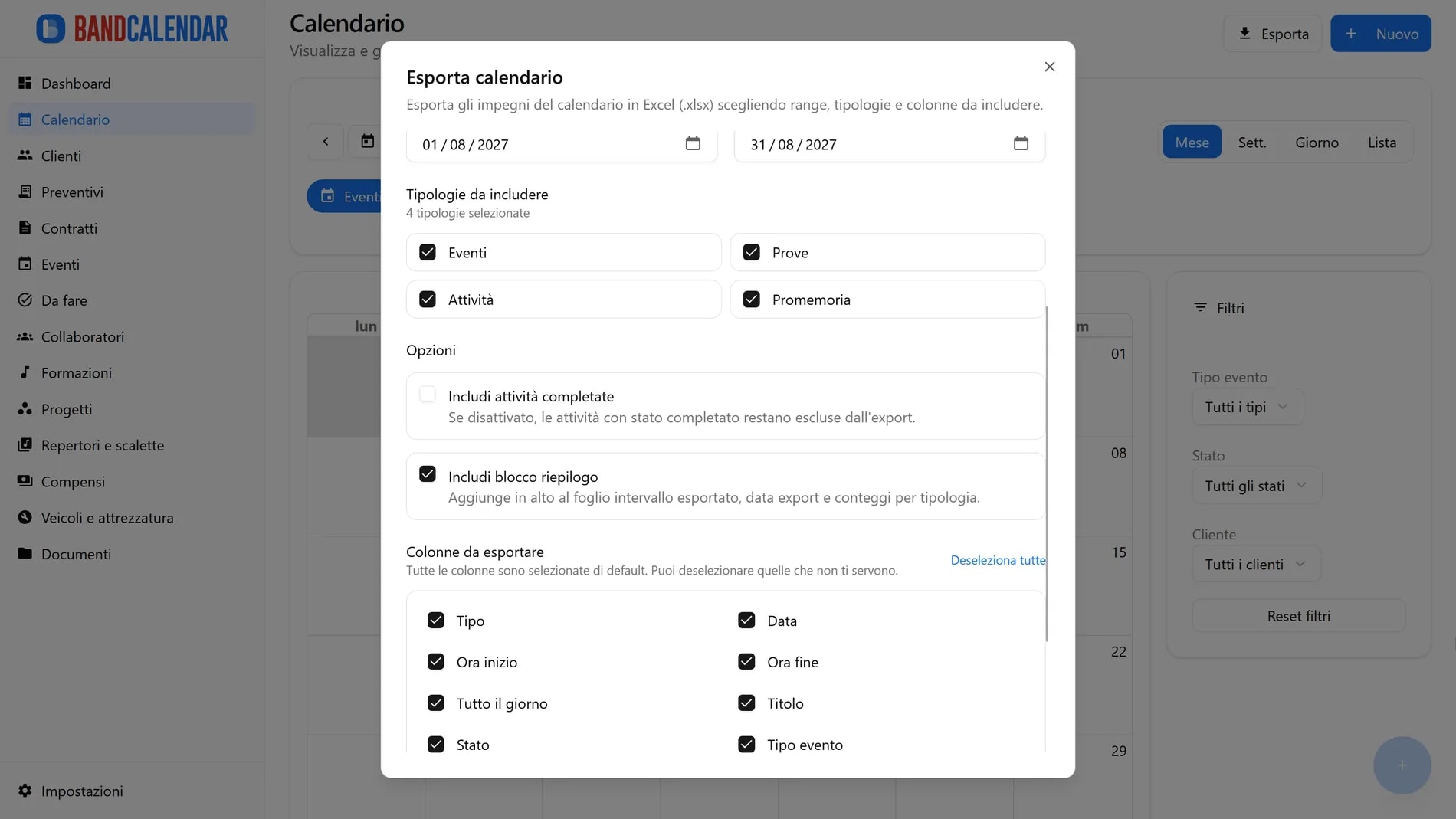
Task: Uncheck the Tipo column checkbox
Action: 436,620
